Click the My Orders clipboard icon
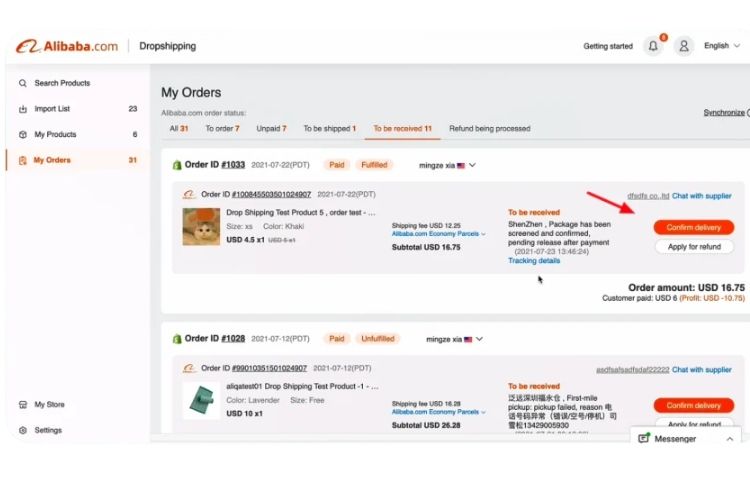Screen dimensions: 750x500 click(22, 160)
